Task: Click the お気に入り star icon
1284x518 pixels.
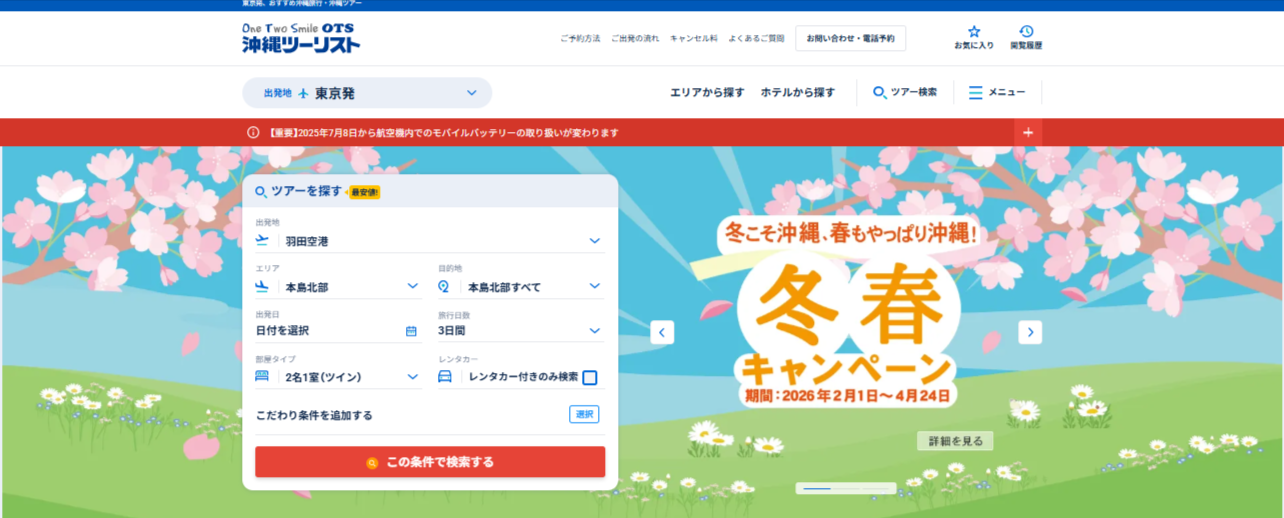Action: click(973, 32)
